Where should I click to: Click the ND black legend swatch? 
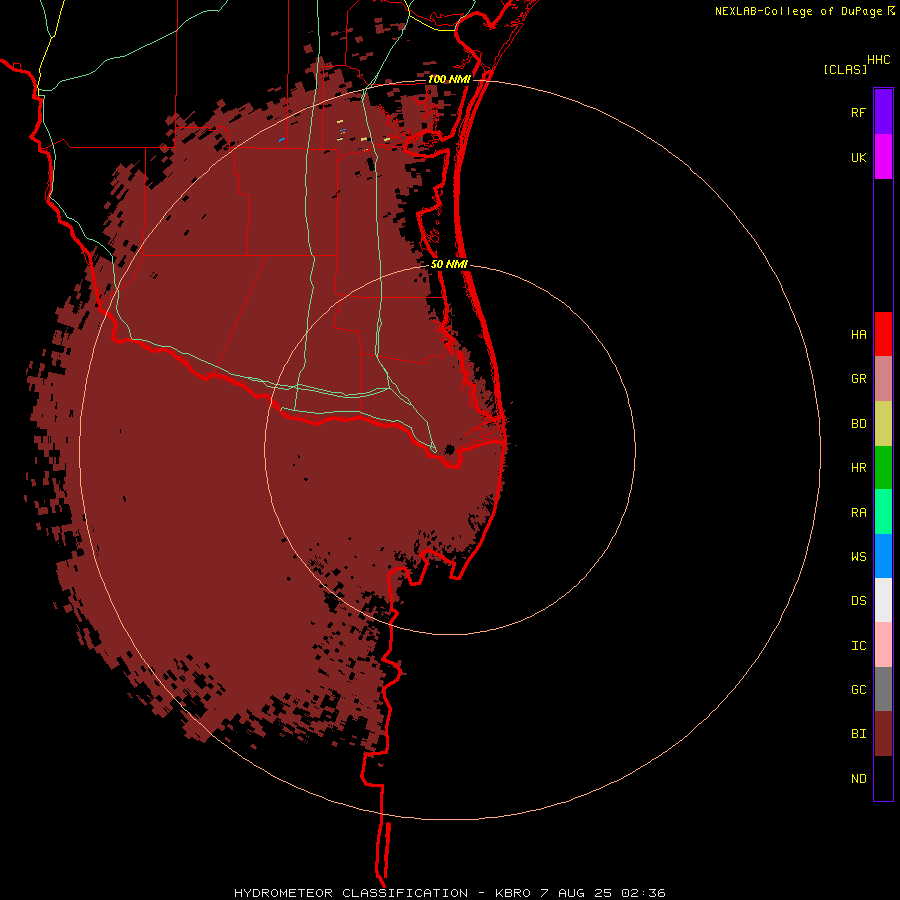[883, 778]
